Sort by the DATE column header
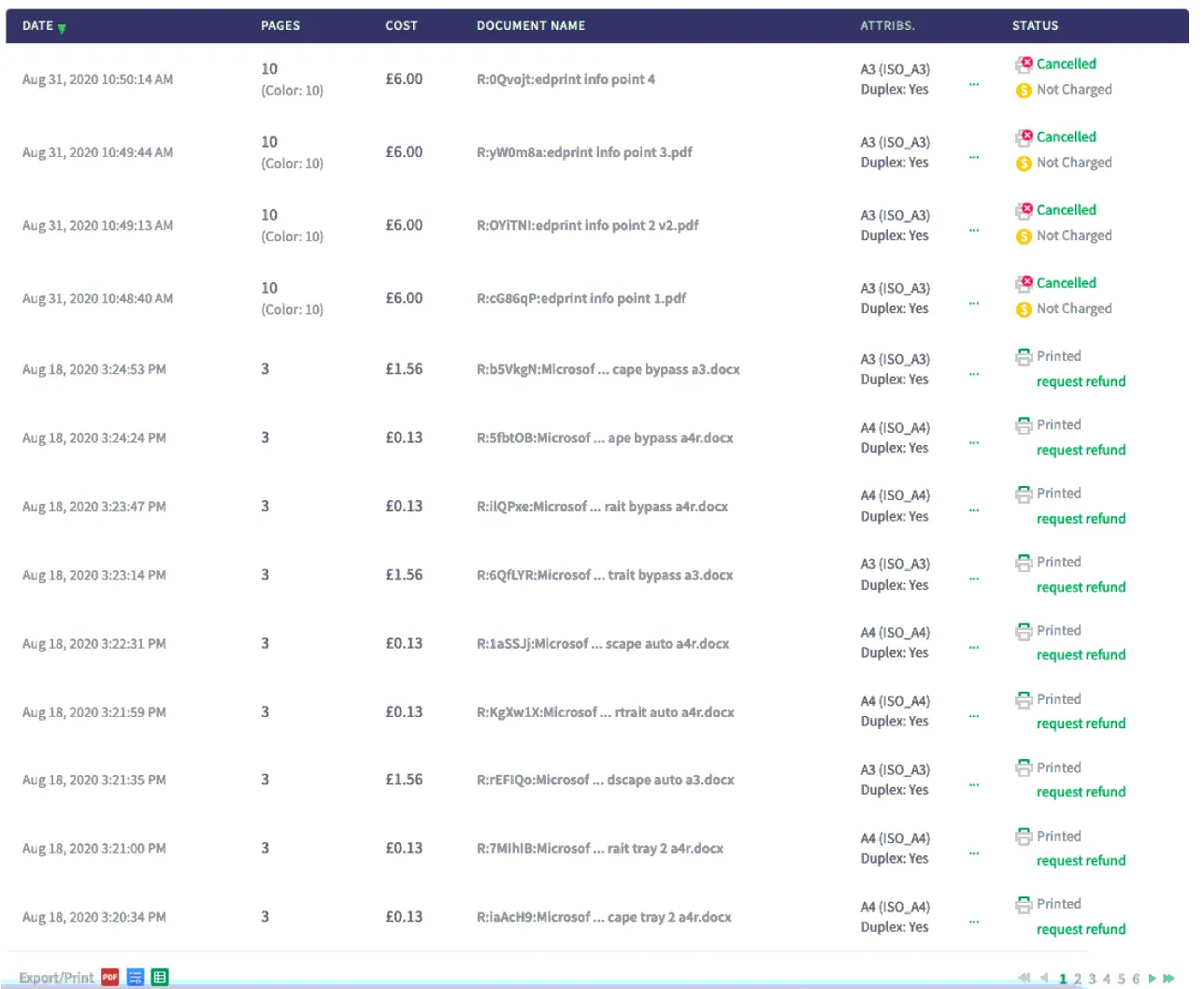This screenshot has width=1204, height=989. tap(38, 26)
